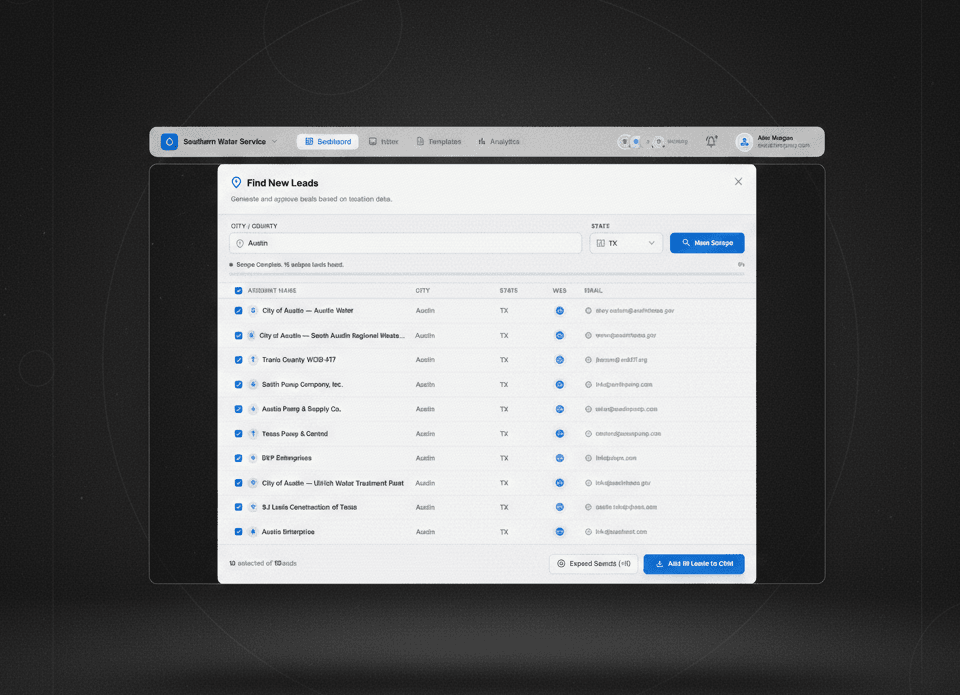The height and width of the screenshot is (695, 960).
Task: Open the website globe icon for Austin Pump & Supply Co.
Action: 559,409
